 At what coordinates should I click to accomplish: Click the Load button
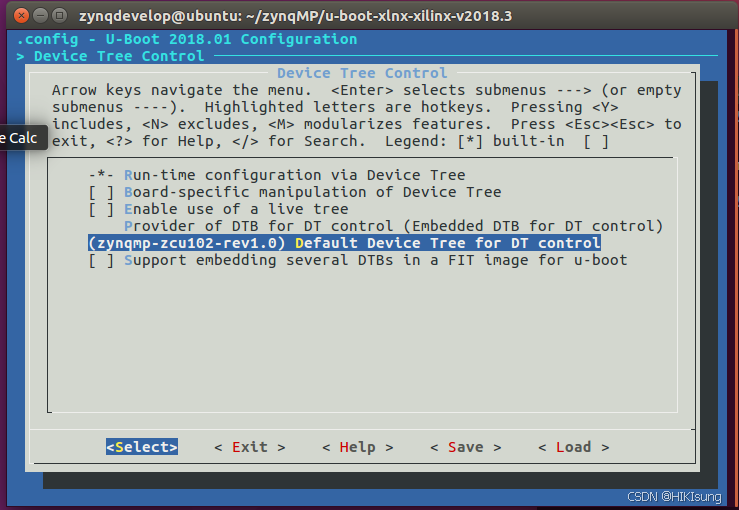pos(573,447)
